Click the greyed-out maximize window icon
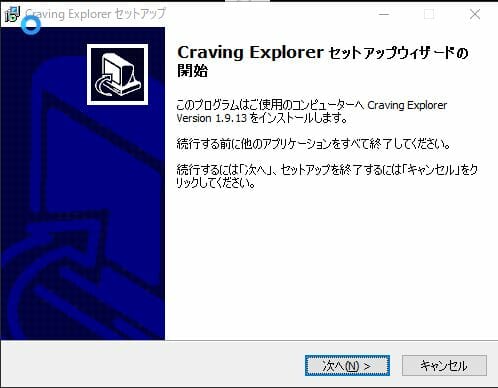This screenshot has width=498, height=388. (429, 14)
